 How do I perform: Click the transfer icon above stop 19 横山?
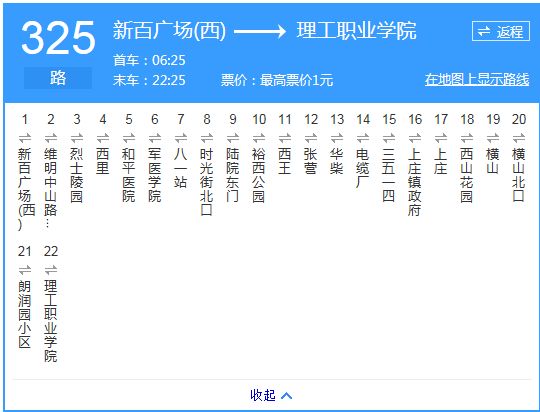pos(493,138)
